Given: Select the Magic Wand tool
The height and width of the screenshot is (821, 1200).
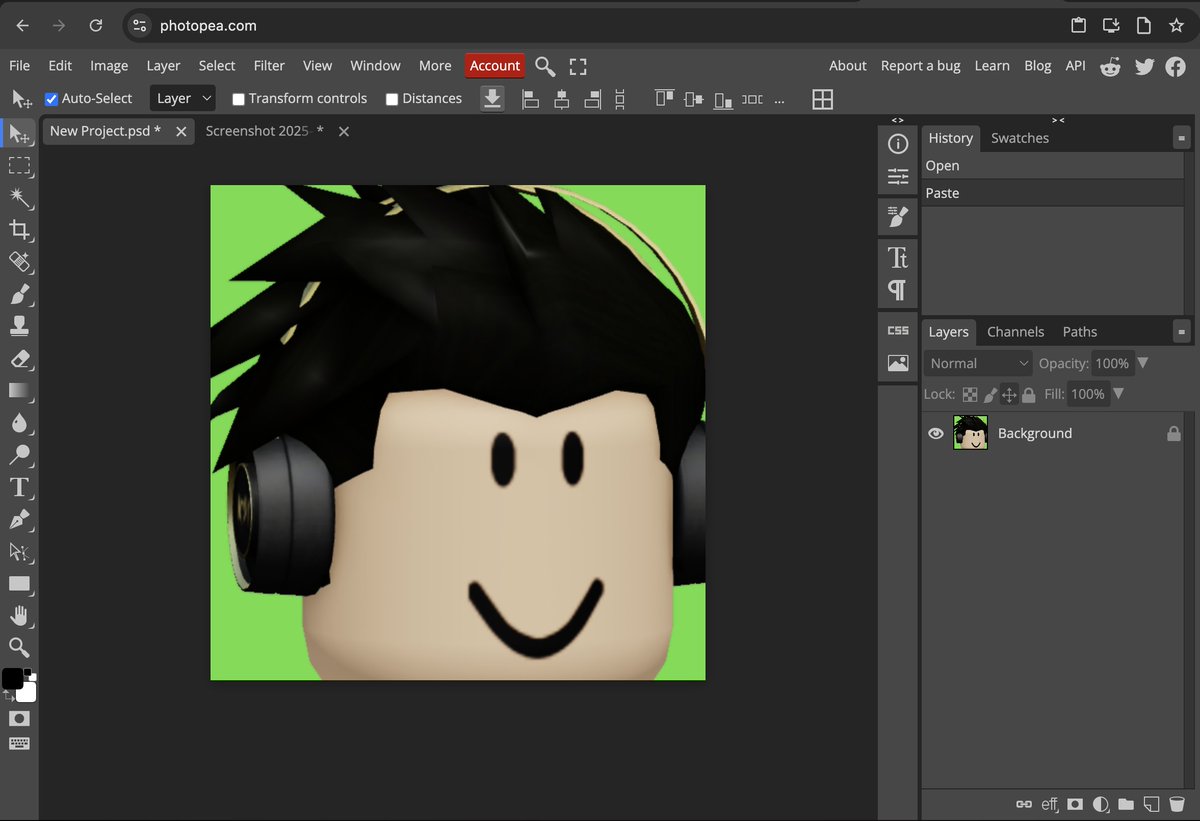Looking at the screenshot, I should (x=19, y=198).
